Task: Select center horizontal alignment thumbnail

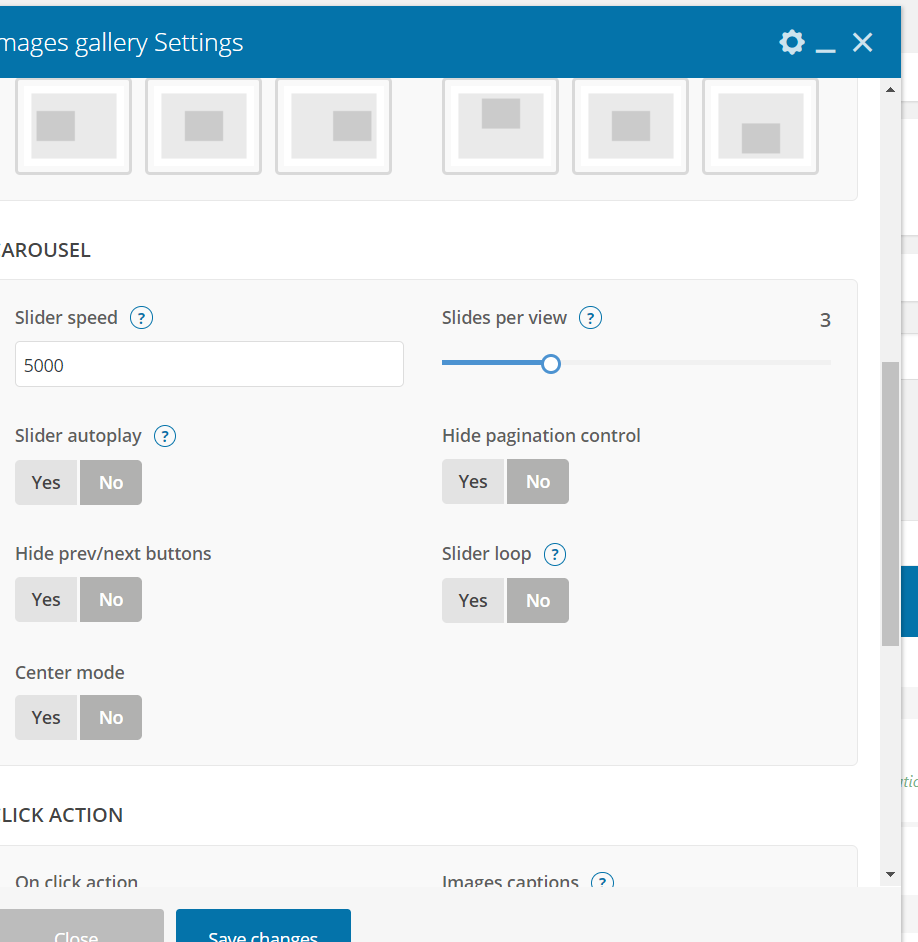Action: coord(204,126)
